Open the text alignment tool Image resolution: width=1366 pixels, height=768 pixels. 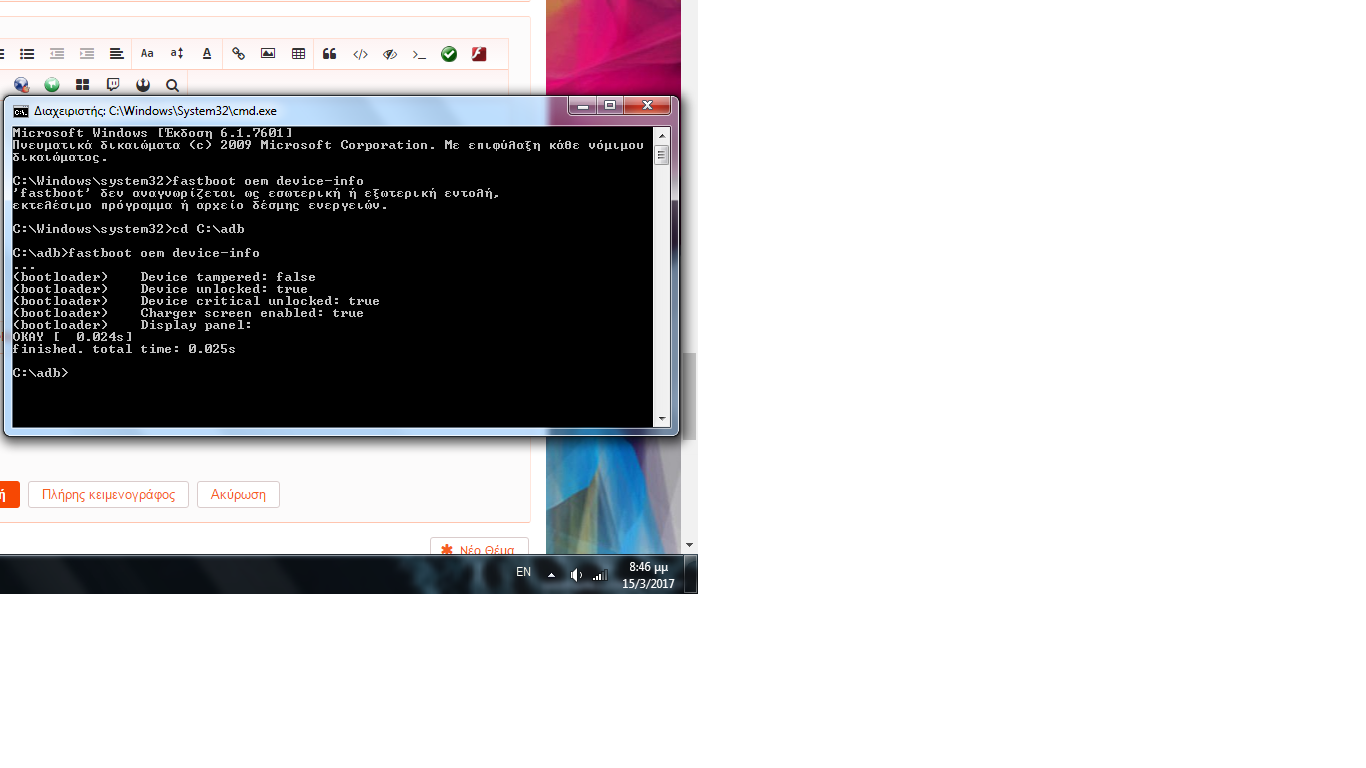[x=117, y=54]
